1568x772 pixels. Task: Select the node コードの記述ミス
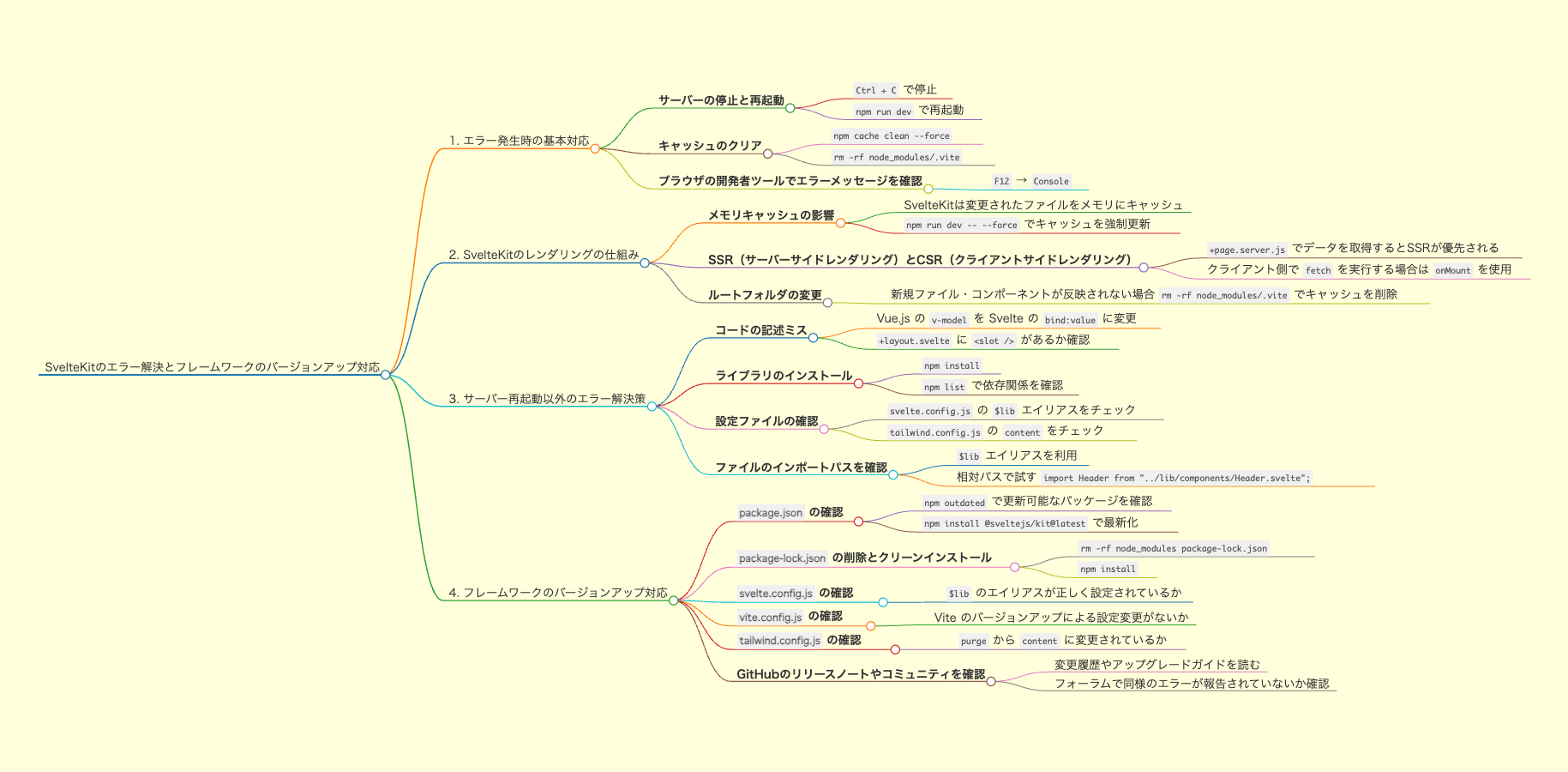point(761,330)
